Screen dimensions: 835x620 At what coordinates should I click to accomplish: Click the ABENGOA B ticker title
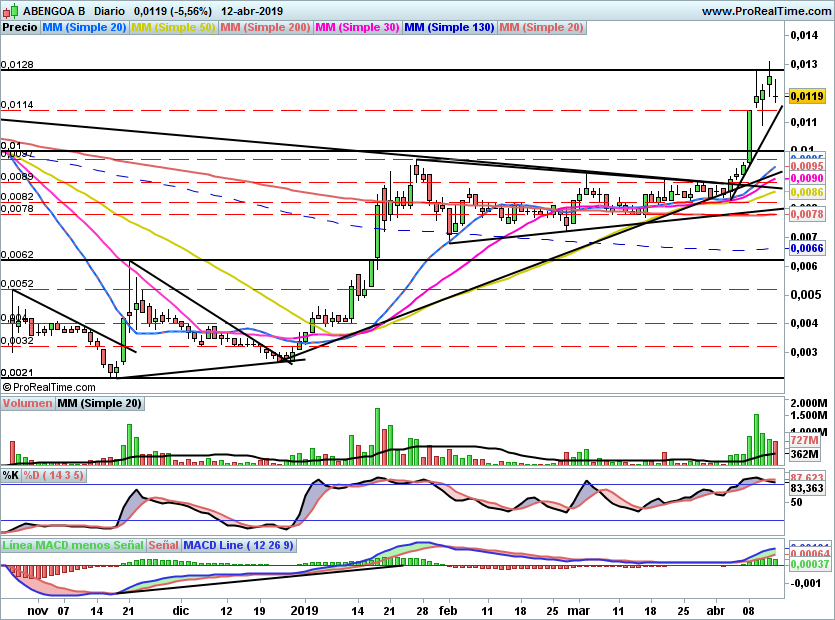point(53,11)
